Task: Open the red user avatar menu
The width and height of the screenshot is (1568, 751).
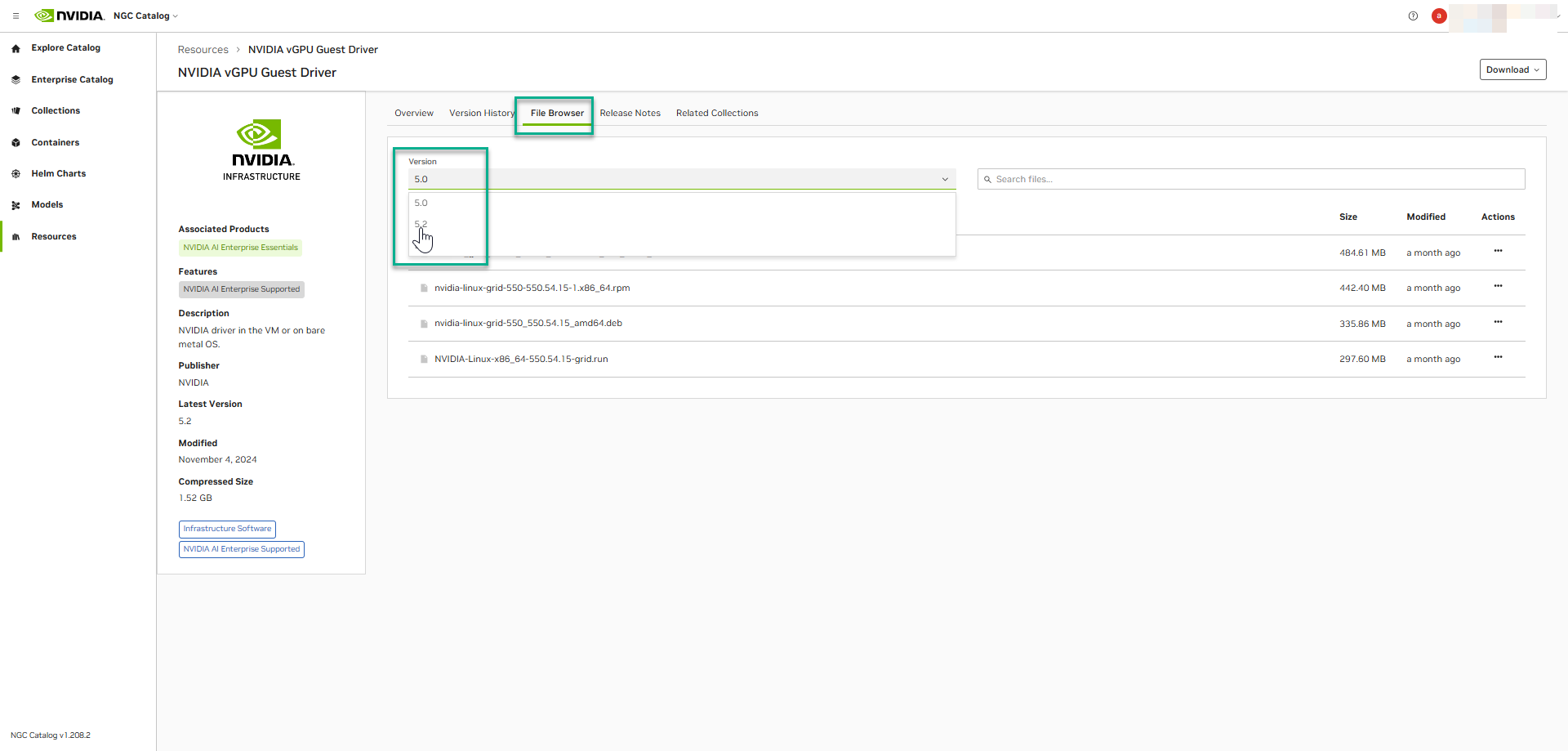Action: tap(1439, 16)
